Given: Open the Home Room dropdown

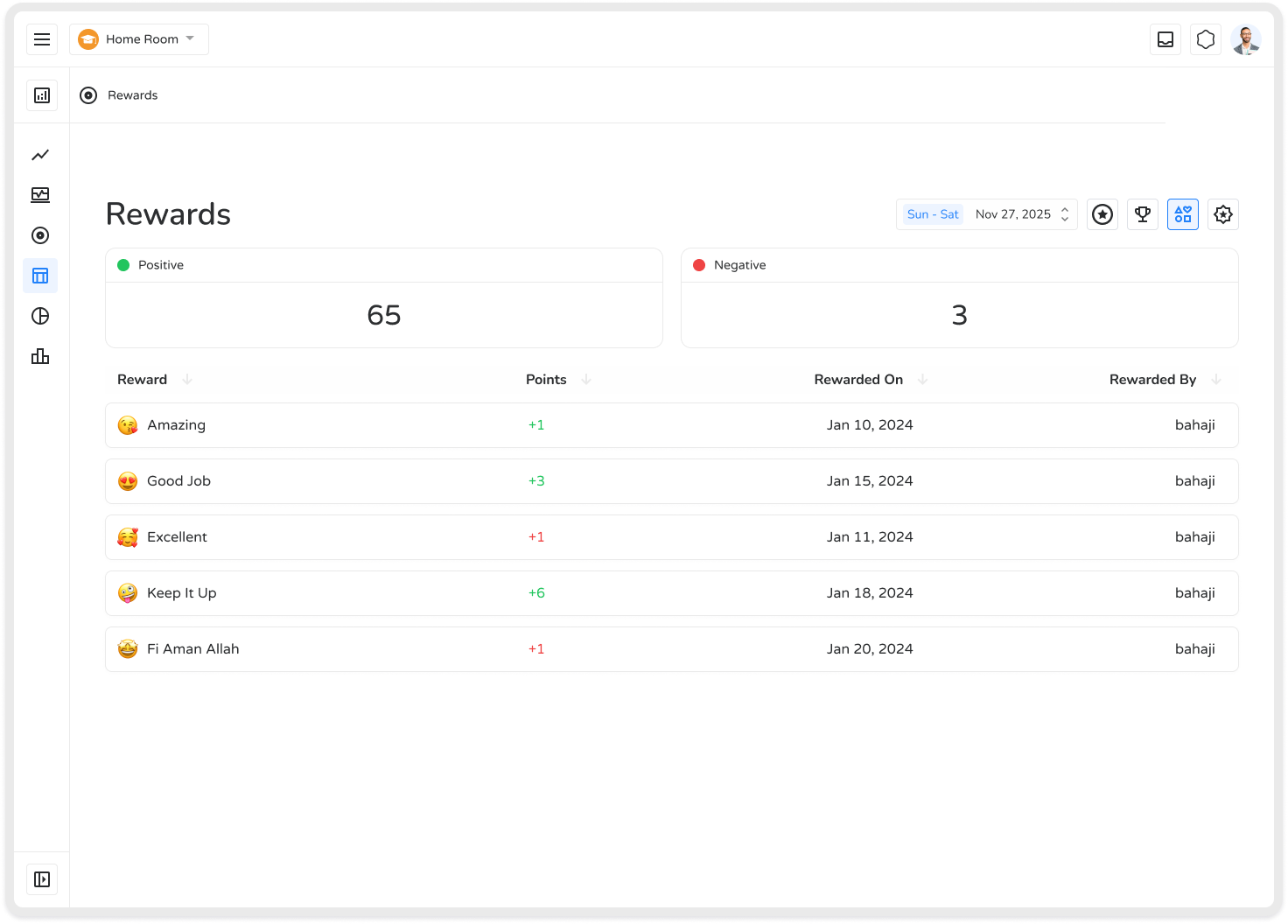Looking at the screenshot, I should (138, 38).
